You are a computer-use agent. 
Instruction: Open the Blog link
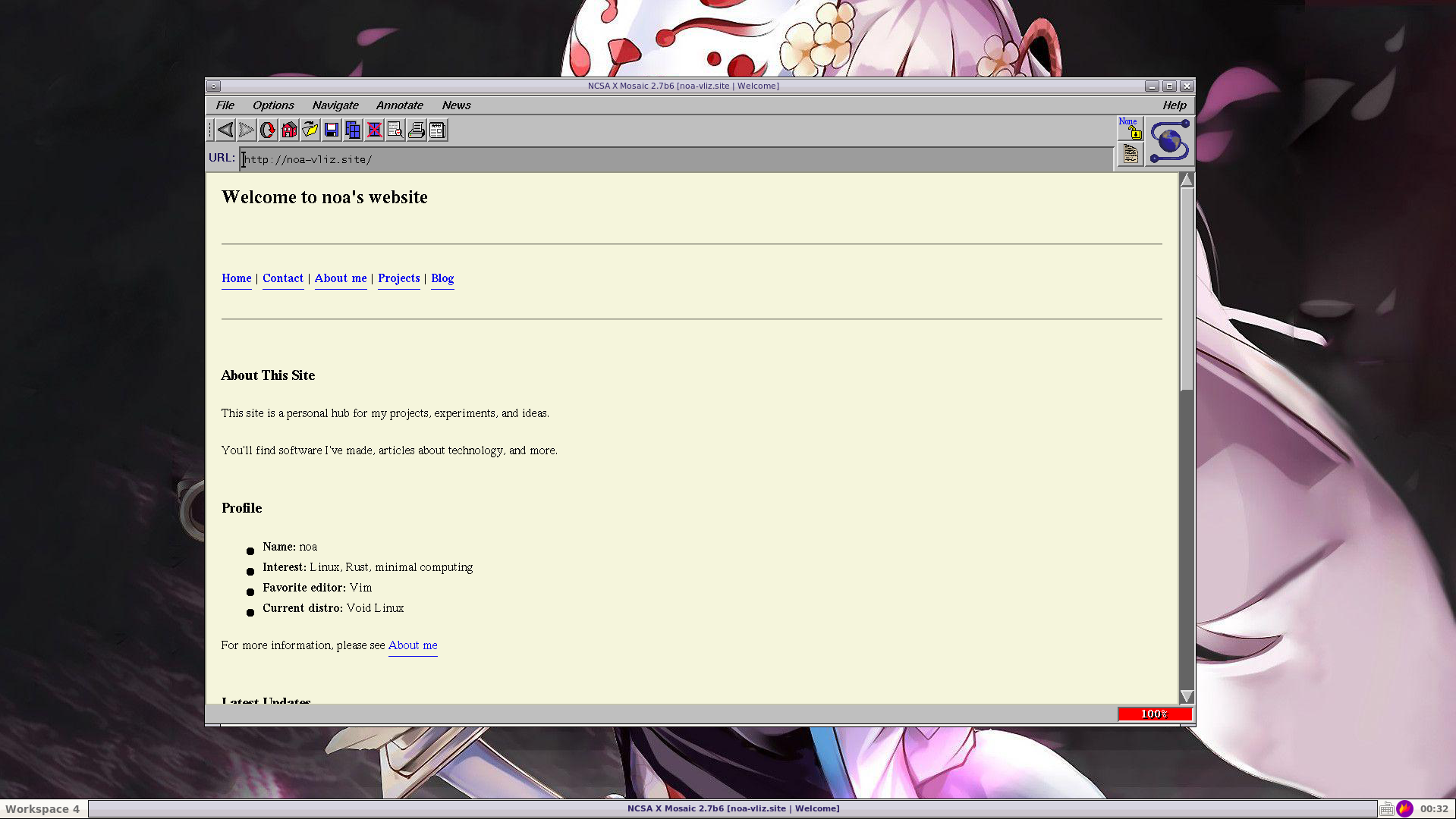442,278
